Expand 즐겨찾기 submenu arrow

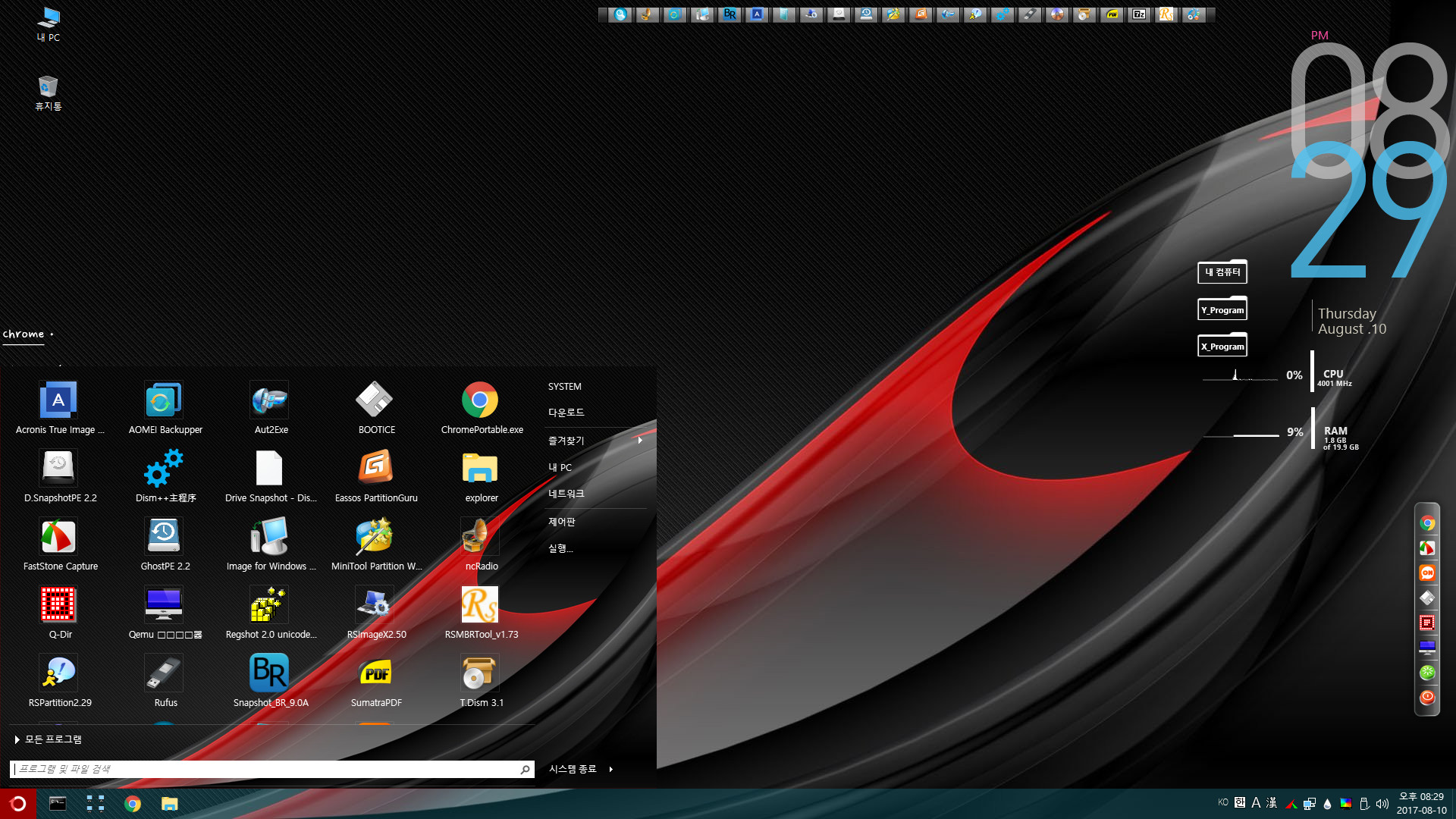[640, 441]
